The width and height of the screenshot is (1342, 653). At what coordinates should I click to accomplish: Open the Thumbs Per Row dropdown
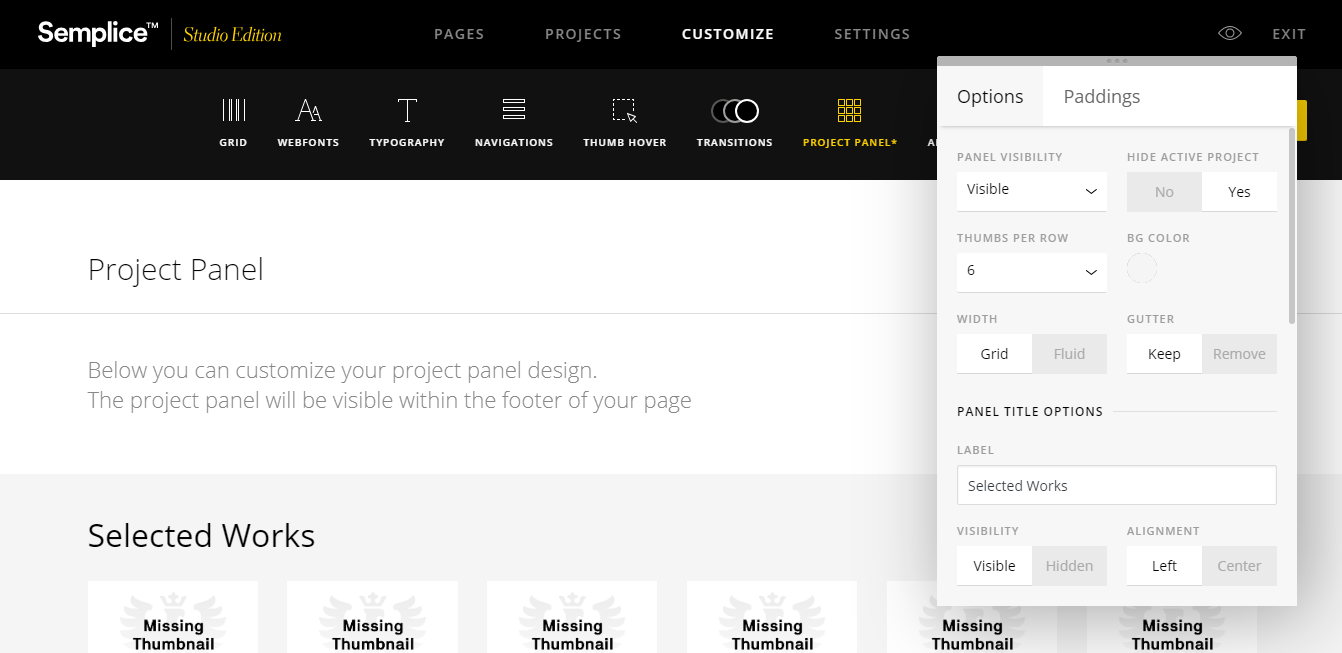(x=1031, y=272)
